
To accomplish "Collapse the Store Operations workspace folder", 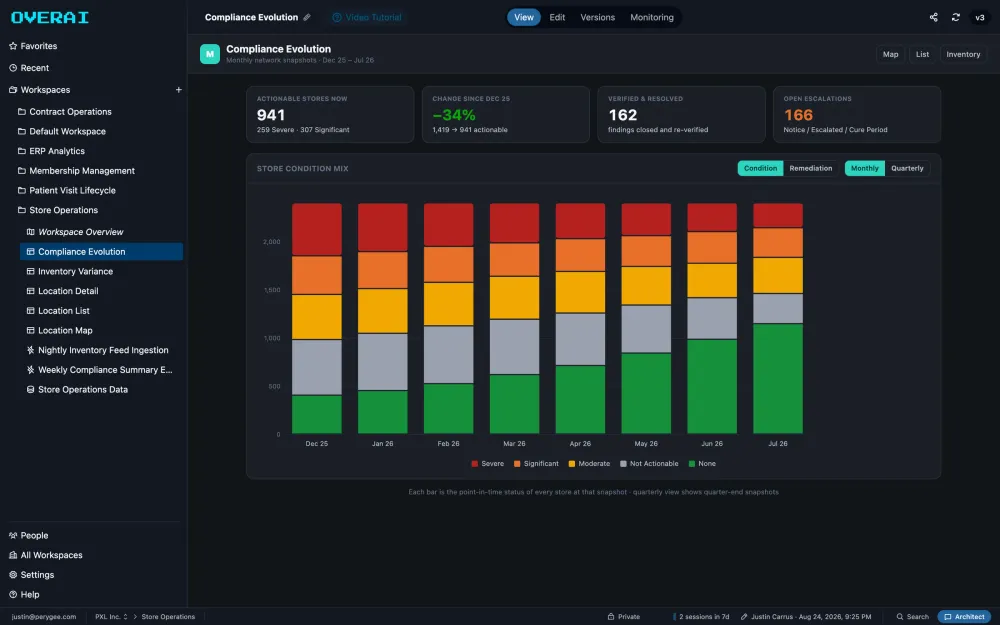I will point(58,210).
